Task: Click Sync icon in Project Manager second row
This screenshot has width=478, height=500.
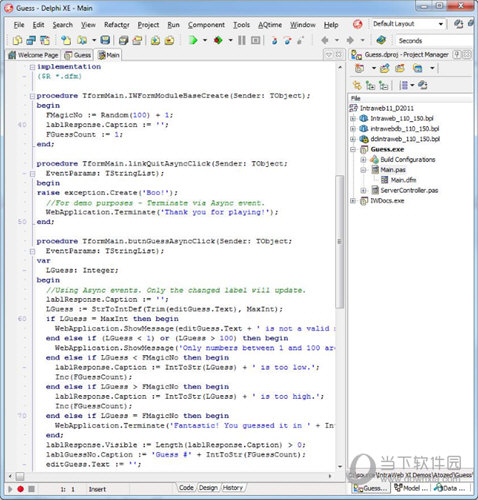Action: click(357, 85)
